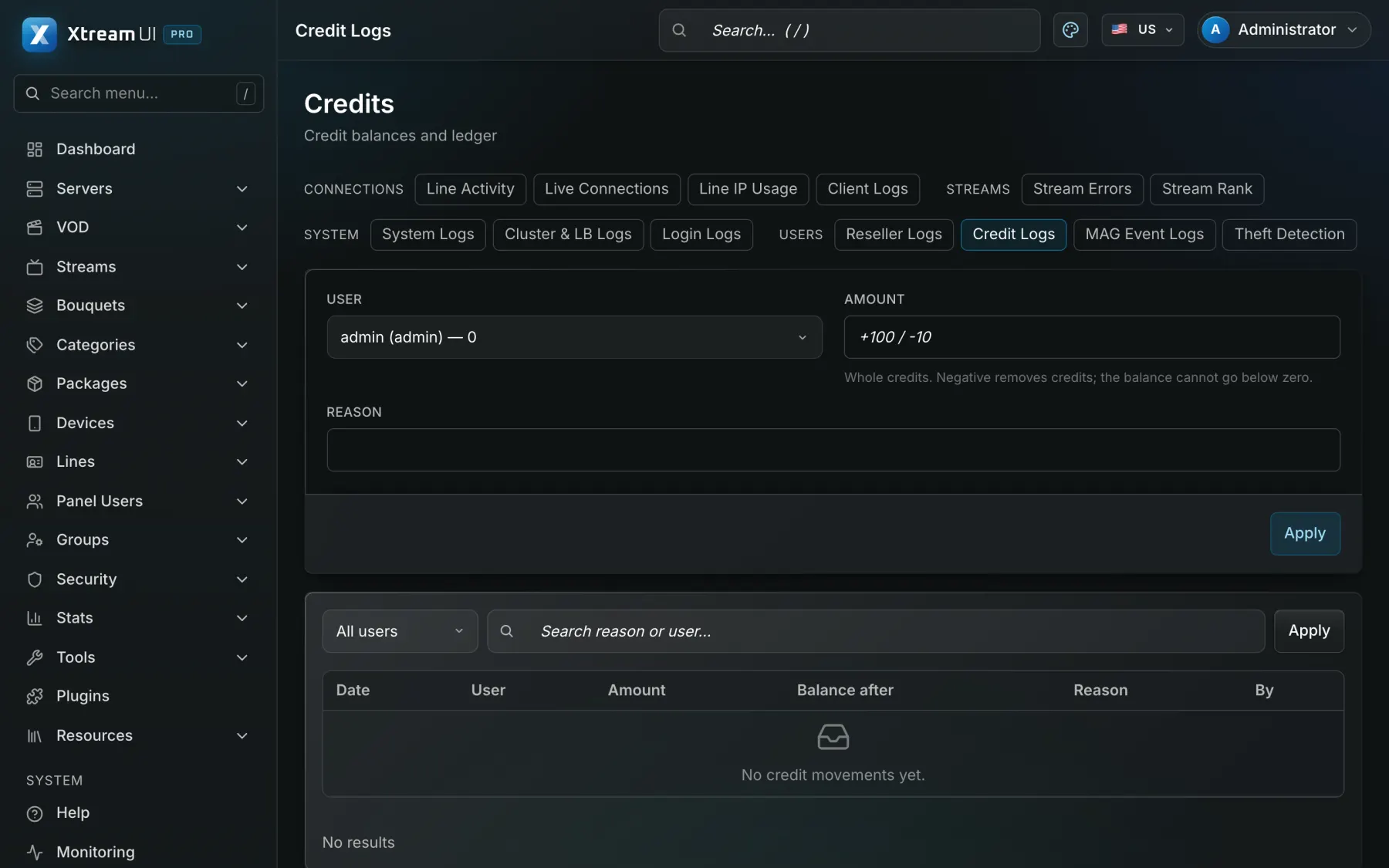Click the Servers icon in sidebar
This screenshot has height=868, width=1389.
35,189
